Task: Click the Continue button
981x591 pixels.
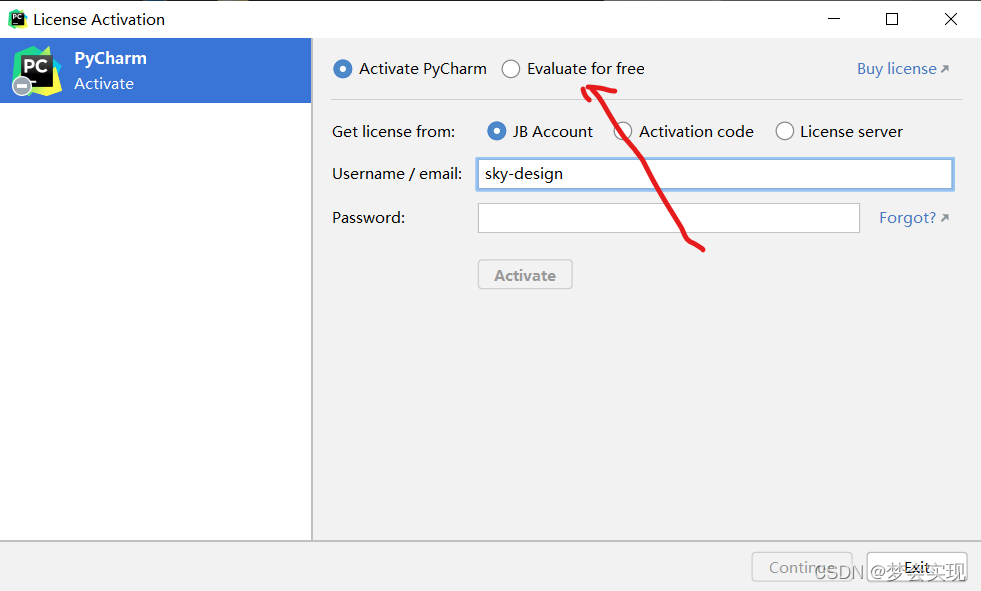Action: click(x=801, y=567)
